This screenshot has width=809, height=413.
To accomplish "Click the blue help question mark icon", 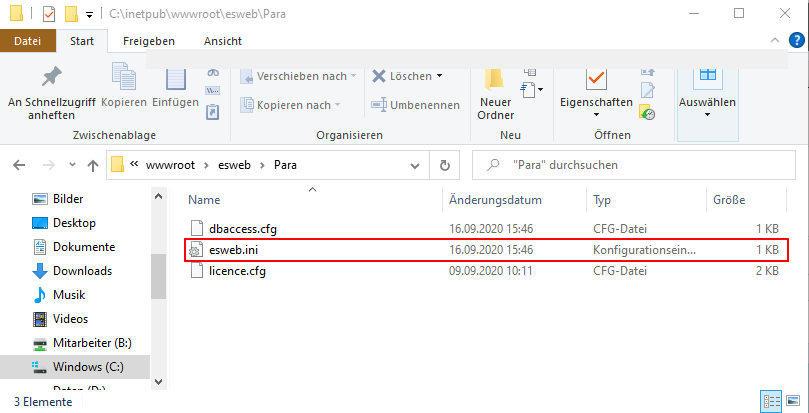I will click(x=797, y=40).
